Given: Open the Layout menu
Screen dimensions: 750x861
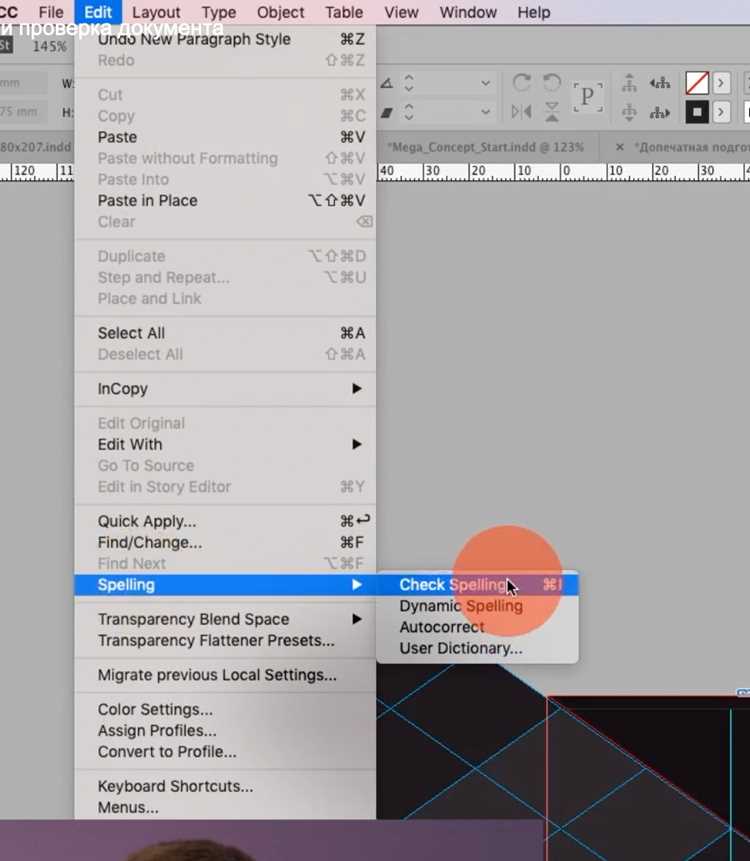Looking at the screenshot, I should click(156, 12).
